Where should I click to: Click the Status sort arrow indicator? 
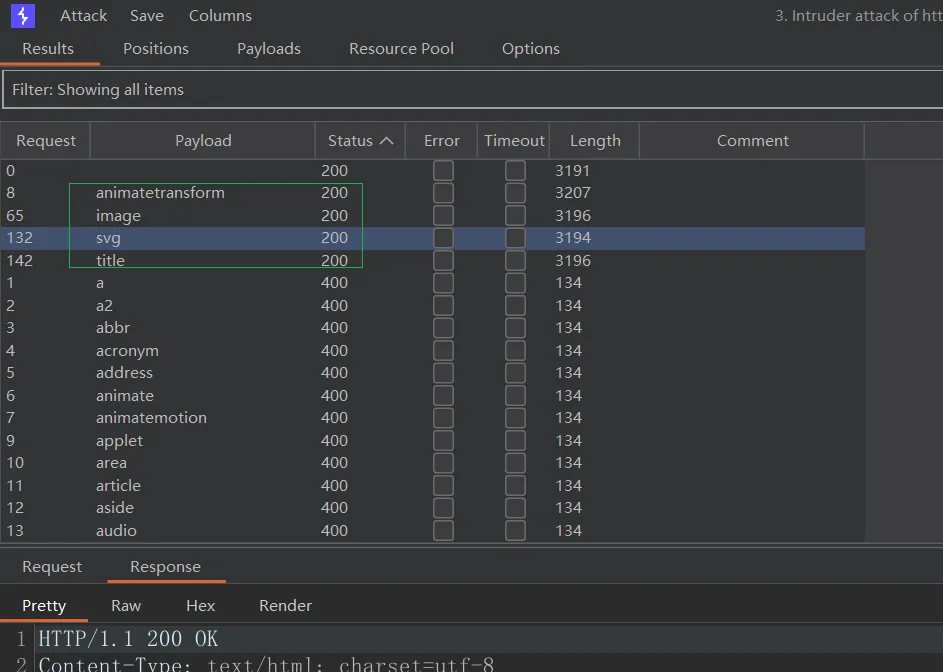click(387, 141)
